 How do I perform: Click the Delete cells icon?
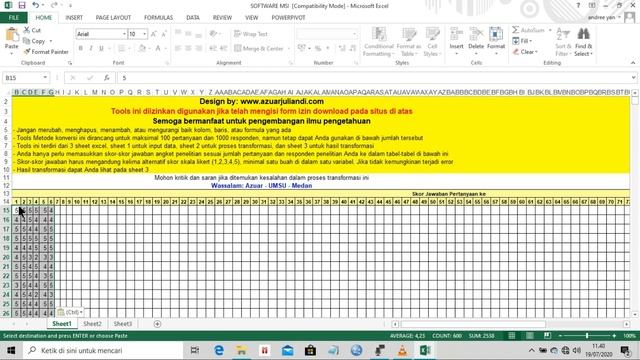pyautogui.click(x=476, y=35)
